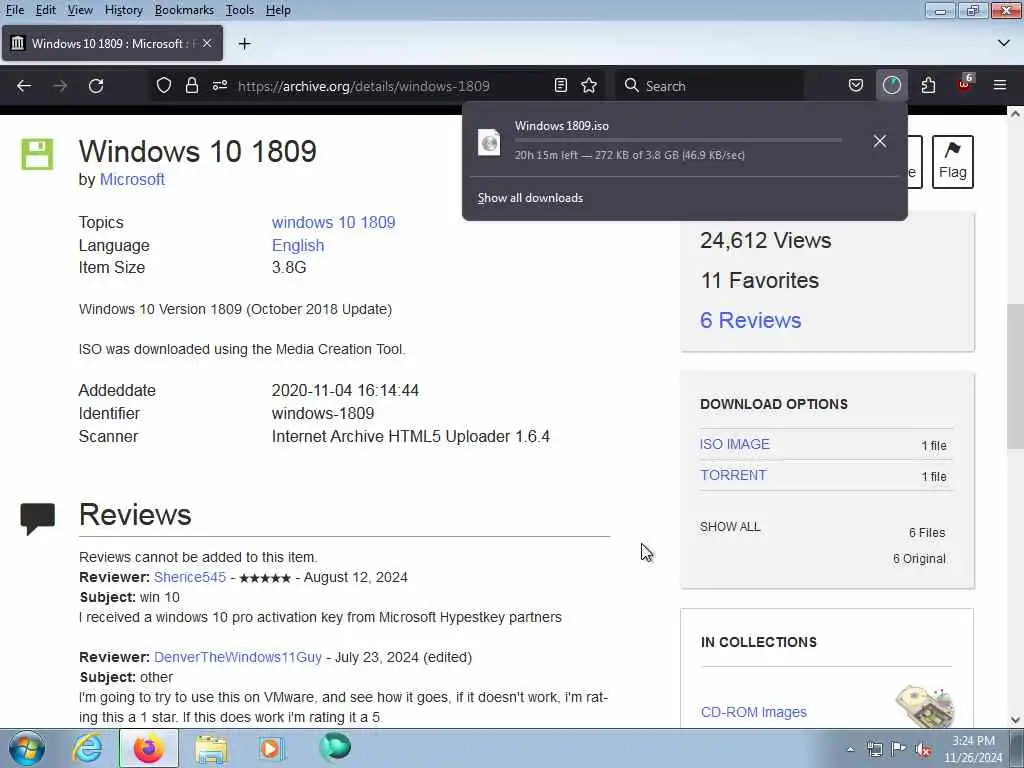Open the extensions puzzle icon
Image resolution: width=1024 pixels, height=768 pixels.
click(928, 86)
